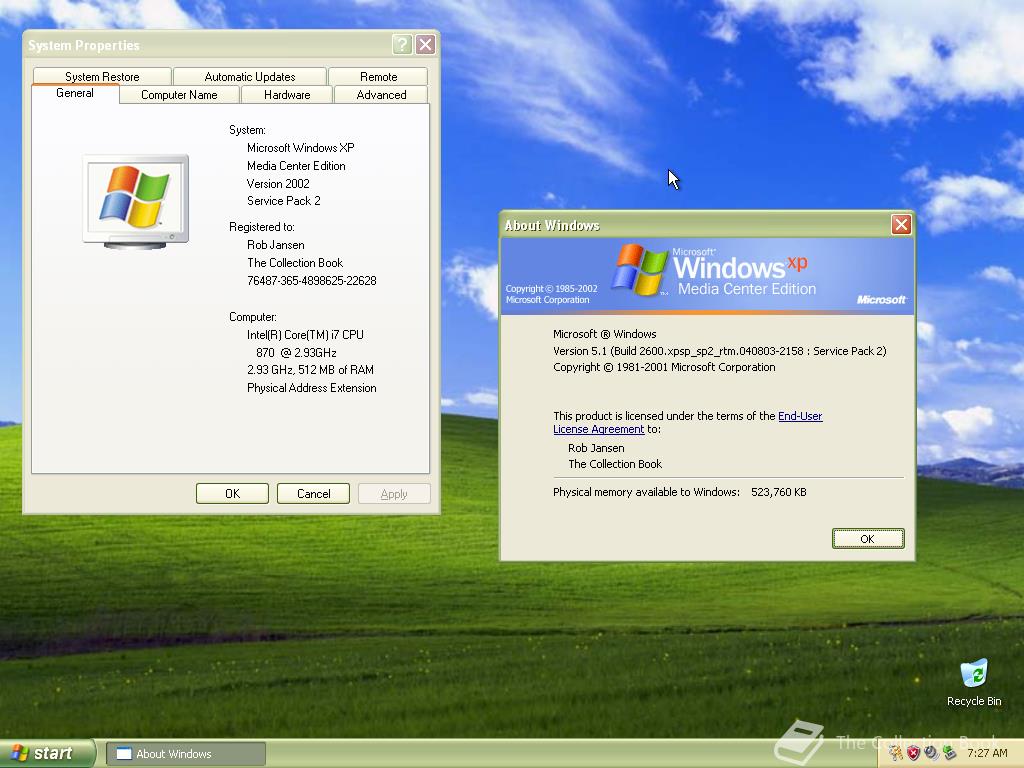Click the '523,760 KB' memory value

pyautogui.click(x=778, y=492)
